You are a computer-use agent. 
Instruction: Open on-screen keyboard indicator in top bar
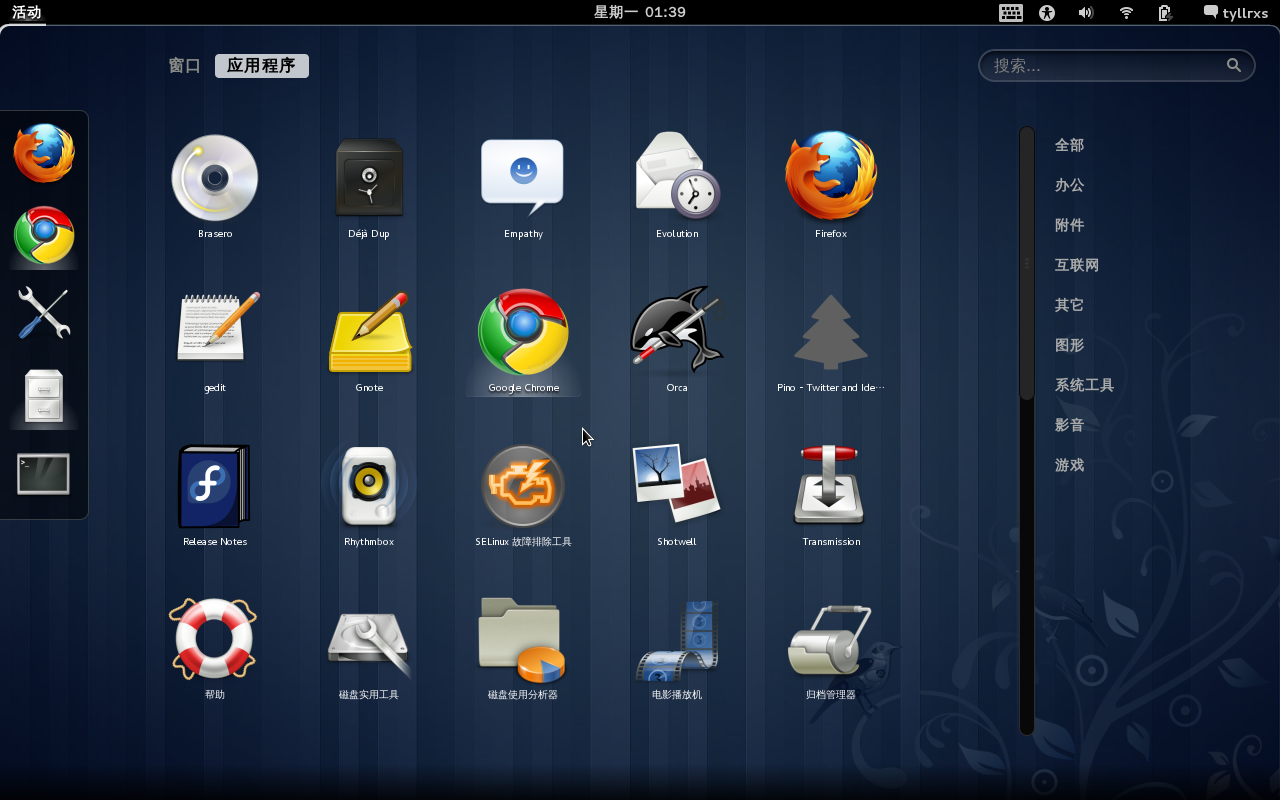click(1010, 12)
